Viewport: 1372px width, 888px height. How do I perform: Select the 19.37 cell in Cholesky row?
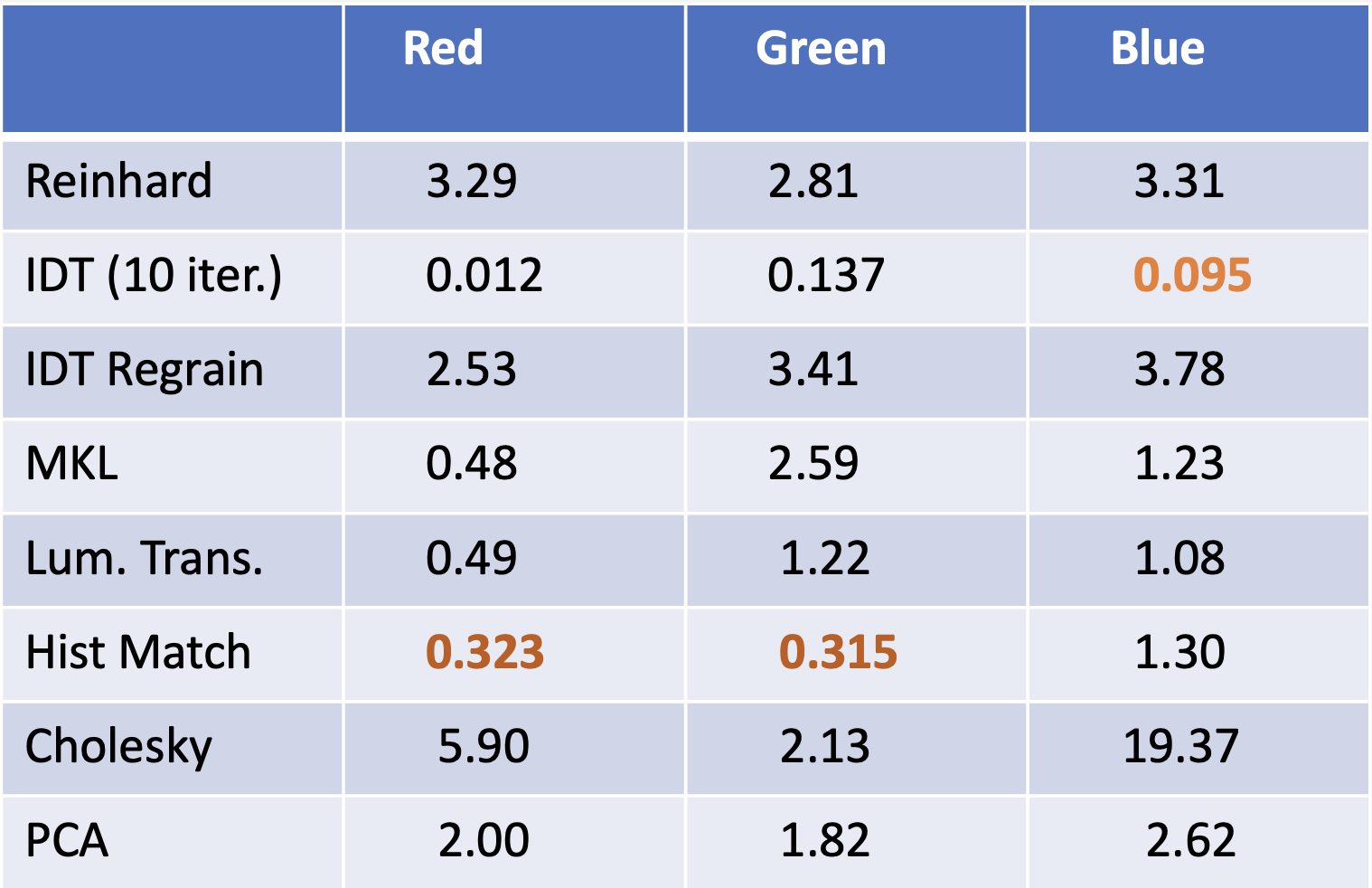click(1179, 747)
